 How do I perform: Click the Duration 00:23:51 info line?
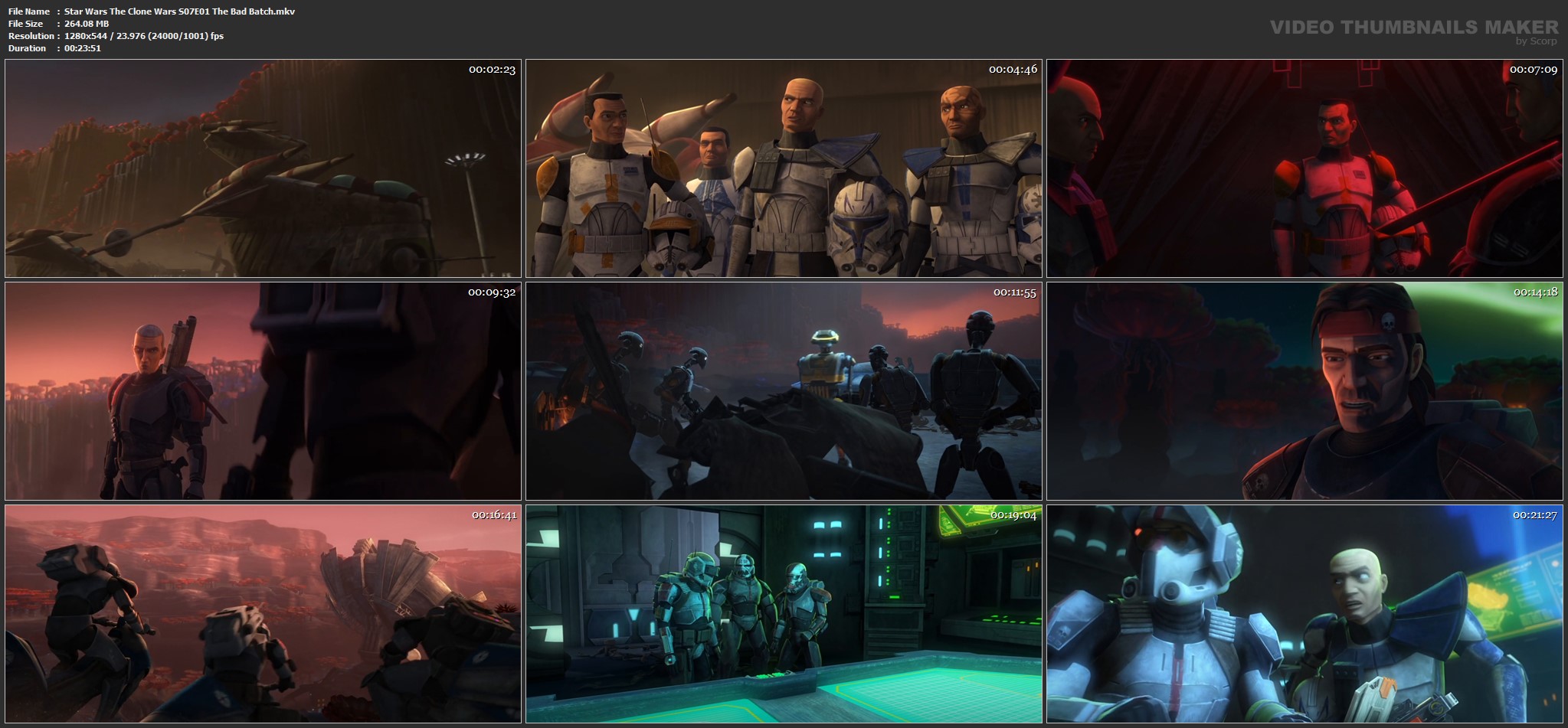(x=54, y=48)
